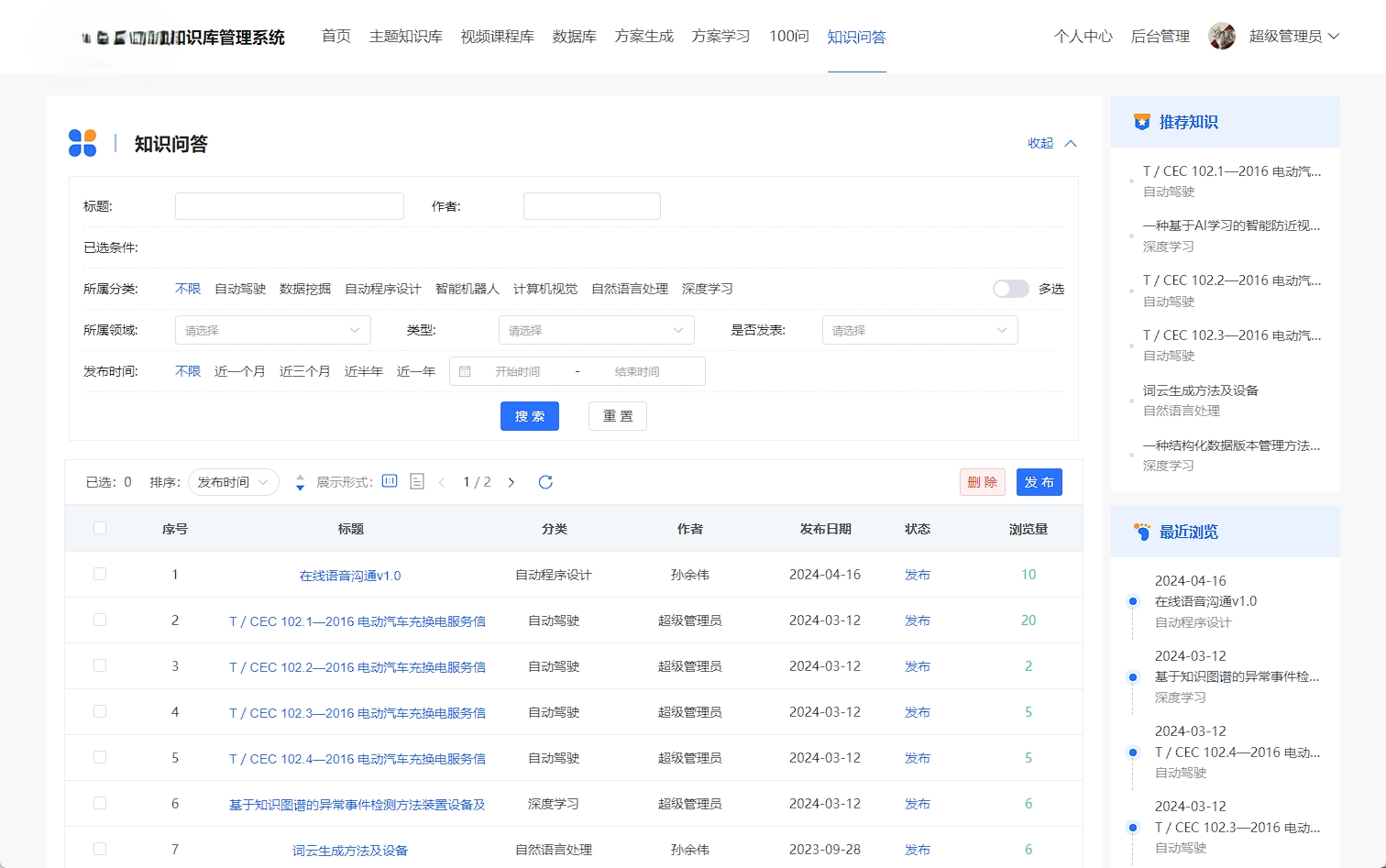
Task: Open the 是否发表 dropdown
Action: [919, 329]
